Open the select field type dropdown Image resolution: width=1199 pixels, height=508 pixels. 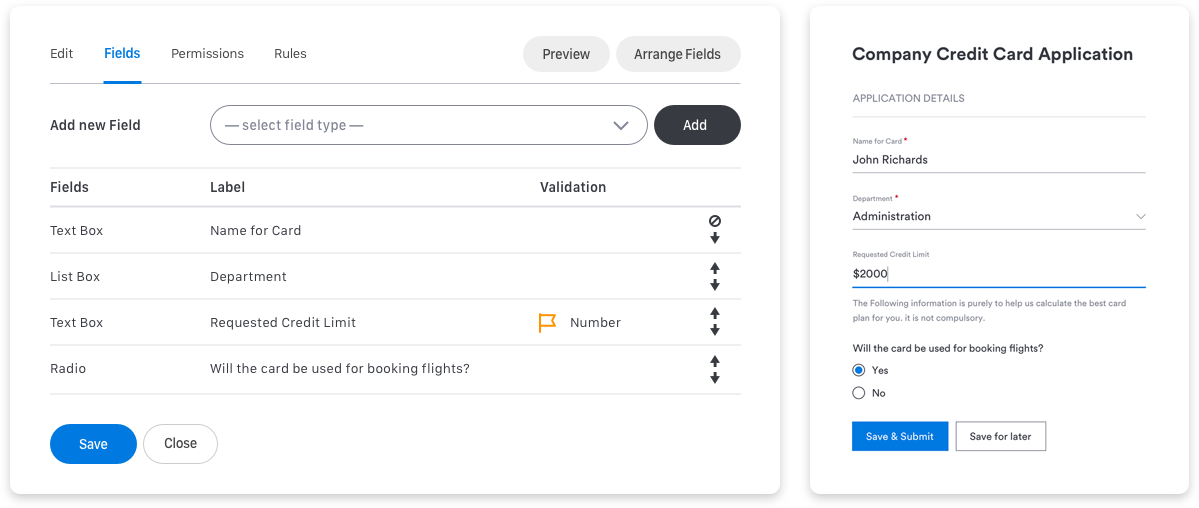pyautogui.click(x=428, y=125)
